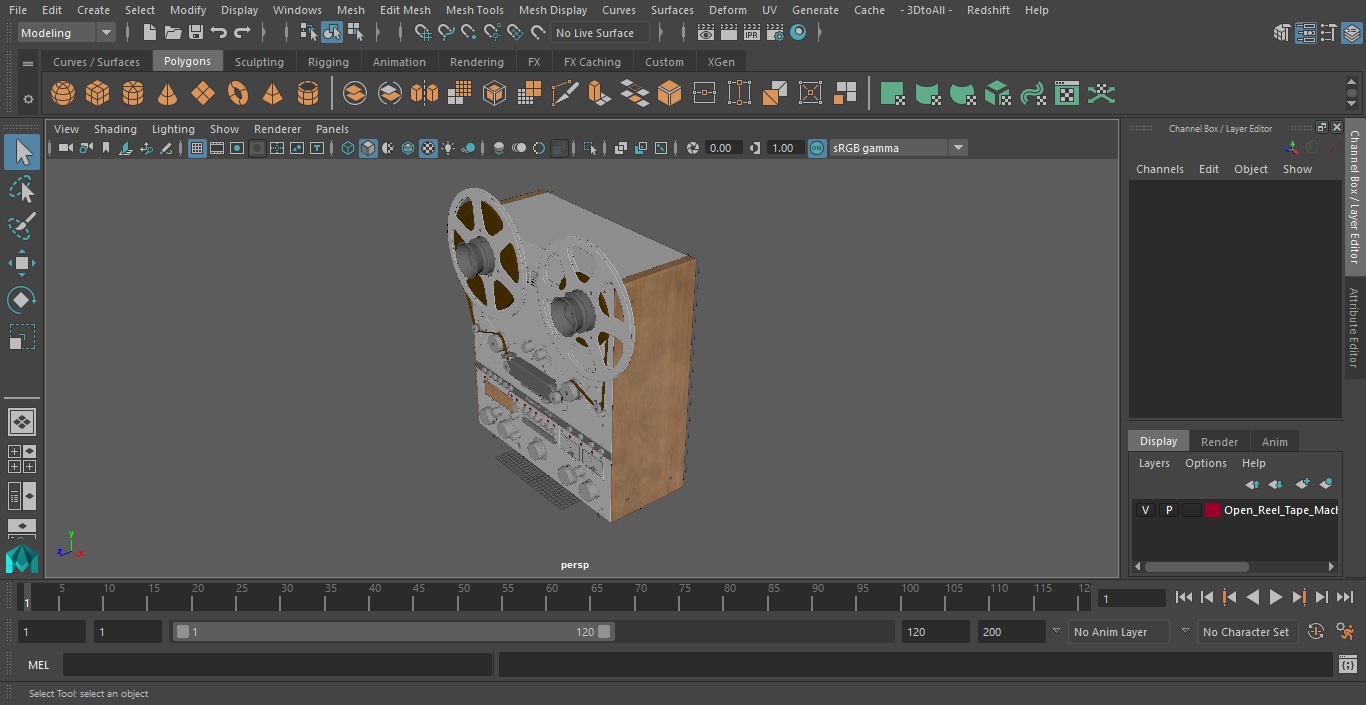1366x705 pixels.
Task: Create a new scene file icon
Action: pyautogui.click(x=149, y=33)
